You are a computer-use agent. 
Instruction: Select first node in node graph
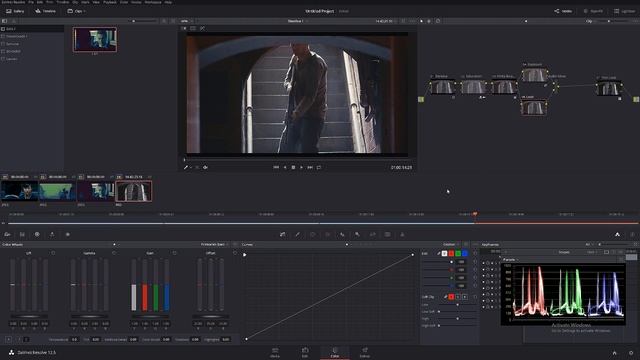click(443, 87)
